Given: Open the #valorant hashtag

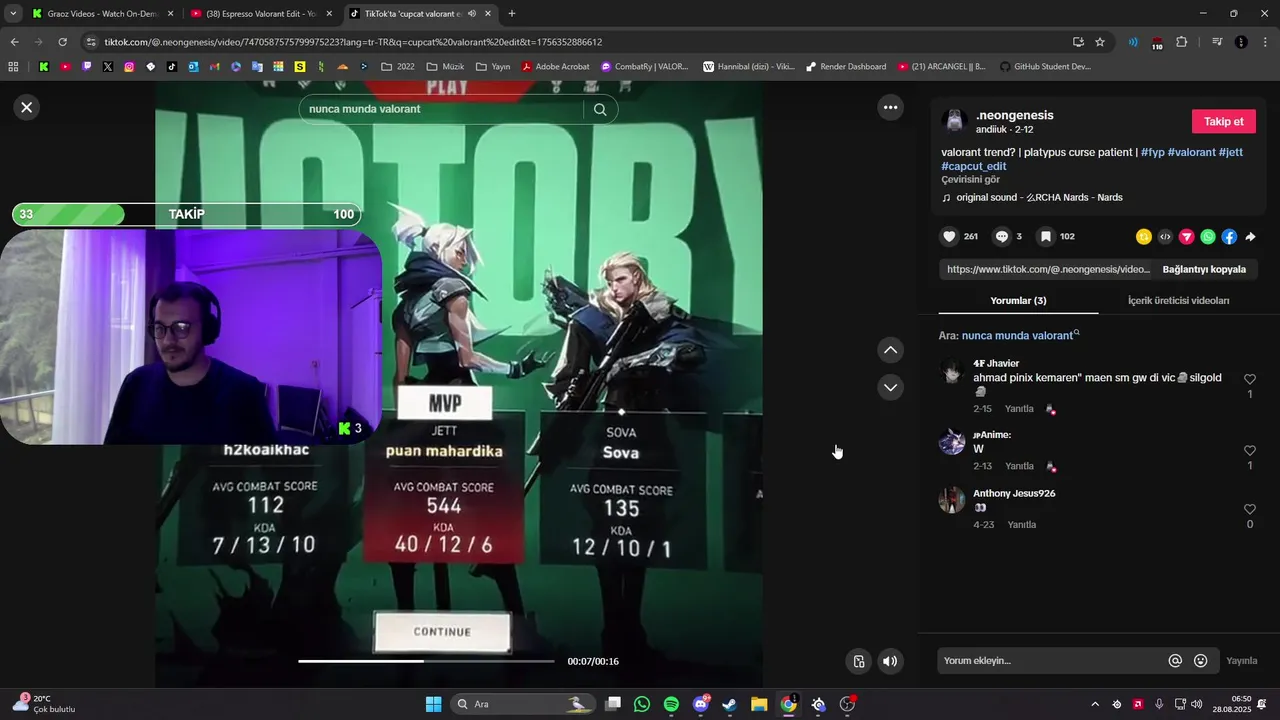Looking at the screenshot, I should pos(1191,152).
